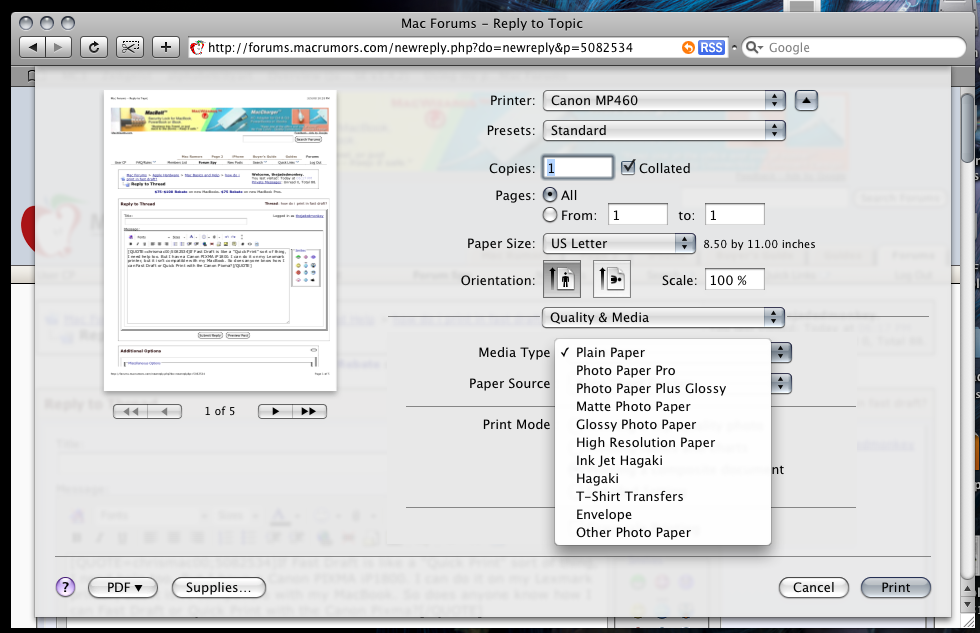Choose Photo Paper Pro media type
980x633 pixels.
pyautogui.click(x=662, y=371)
